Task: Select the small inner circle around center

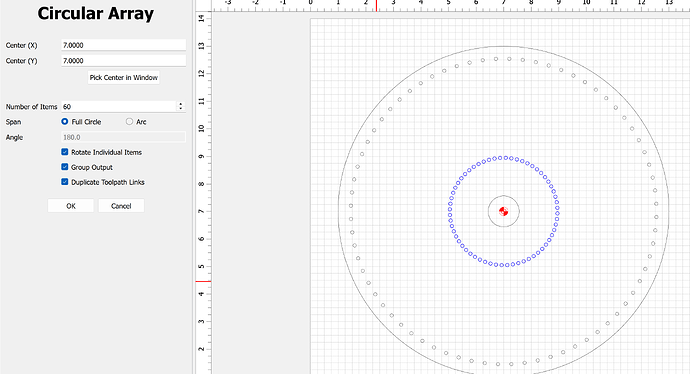Action: click(x=488, y=211)
